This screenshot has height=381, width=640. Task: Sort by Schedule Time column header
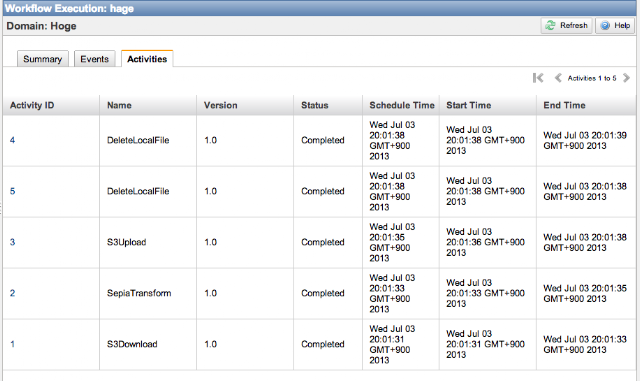(x=401, y=105)
